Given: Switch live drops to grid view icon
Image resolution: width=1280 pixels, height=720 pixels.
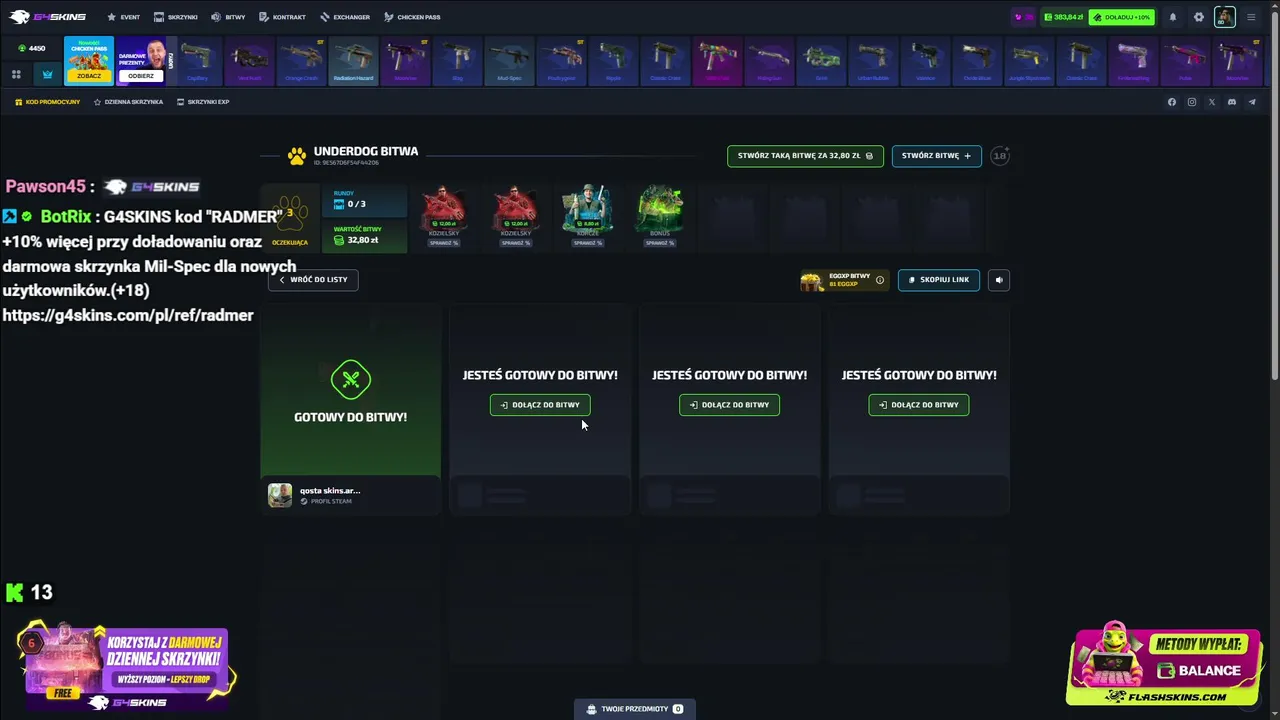Looking at the screenshot, I should [16, 74].
